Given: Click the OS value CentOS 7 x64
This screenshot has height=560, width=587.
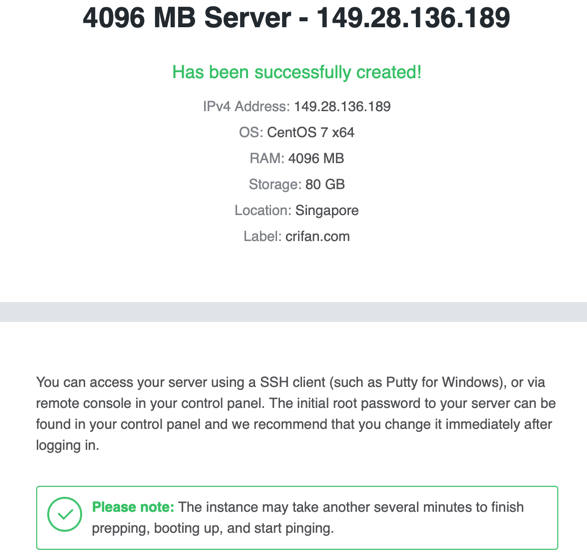Looking at the screenshot, I should (x=310, y=133).
